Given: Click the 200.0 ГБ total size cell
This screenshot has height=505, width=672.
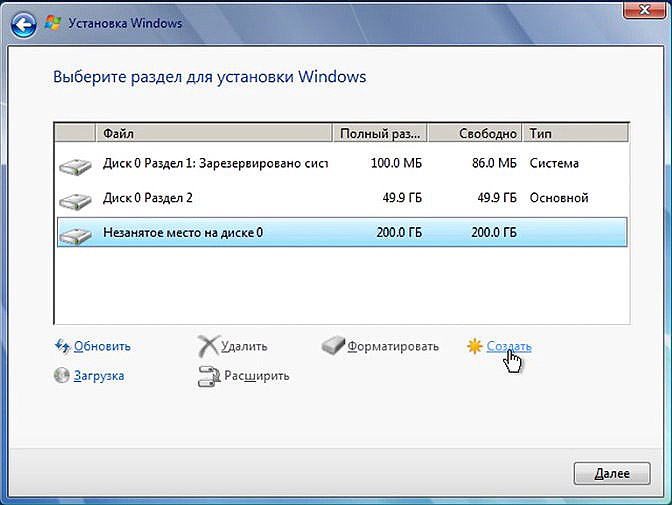Looking at the screenshot, I should (x=399, y=232).
